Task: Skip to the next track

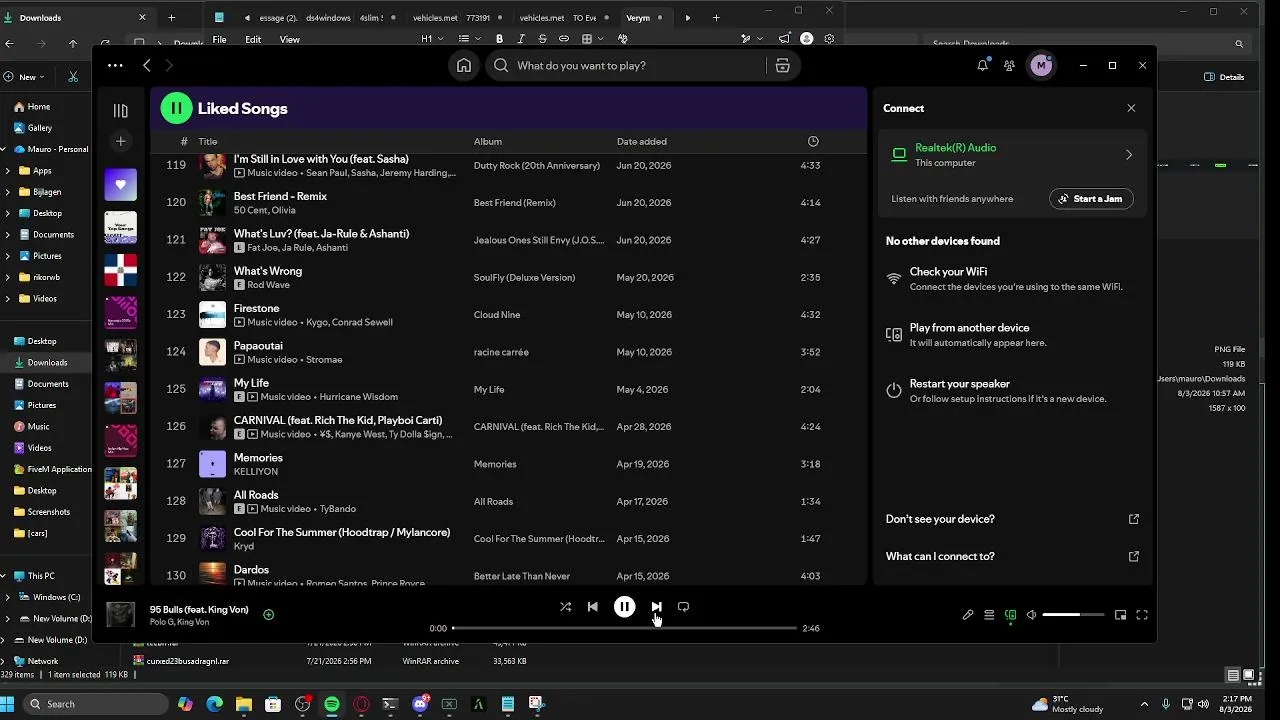Action: click(656, 606)
